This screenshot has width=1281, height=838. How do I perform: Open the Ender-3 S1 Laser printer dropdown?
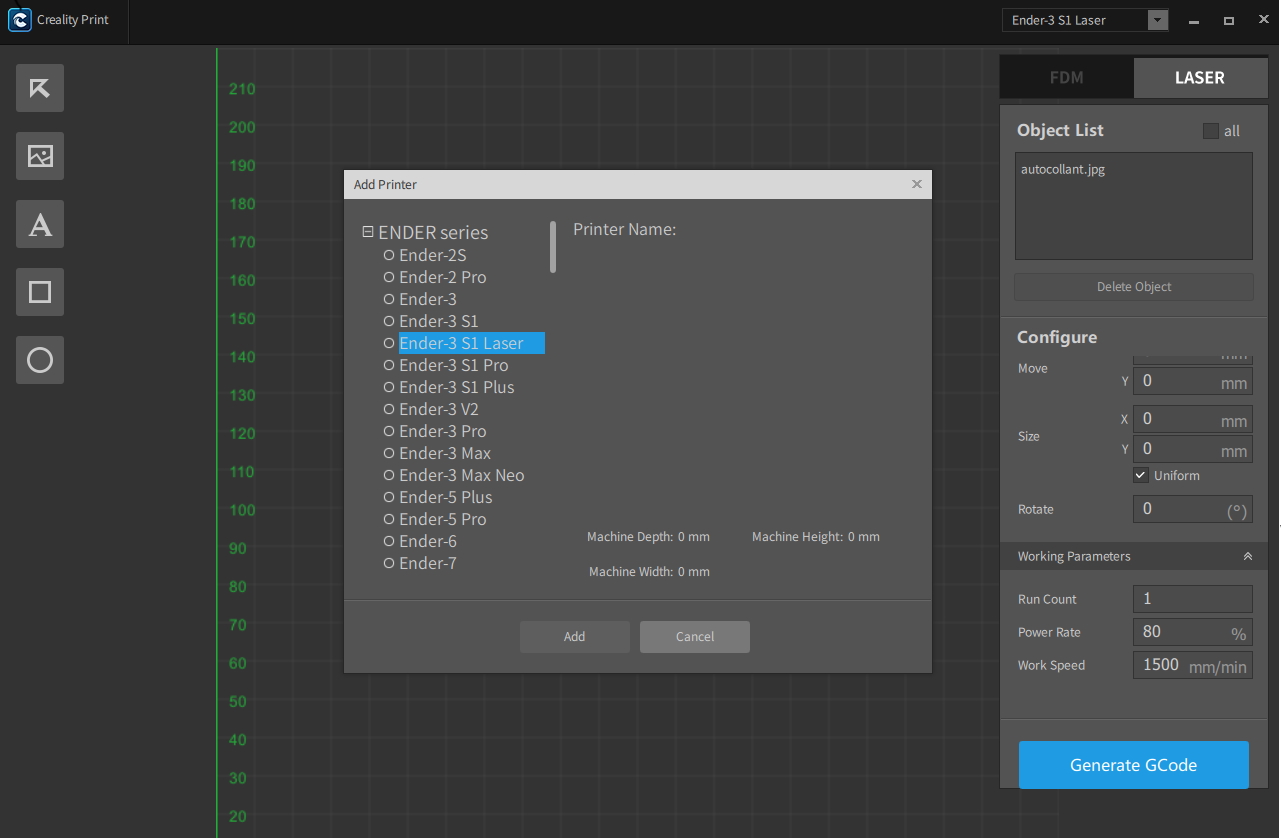[x=1085, y=20]
